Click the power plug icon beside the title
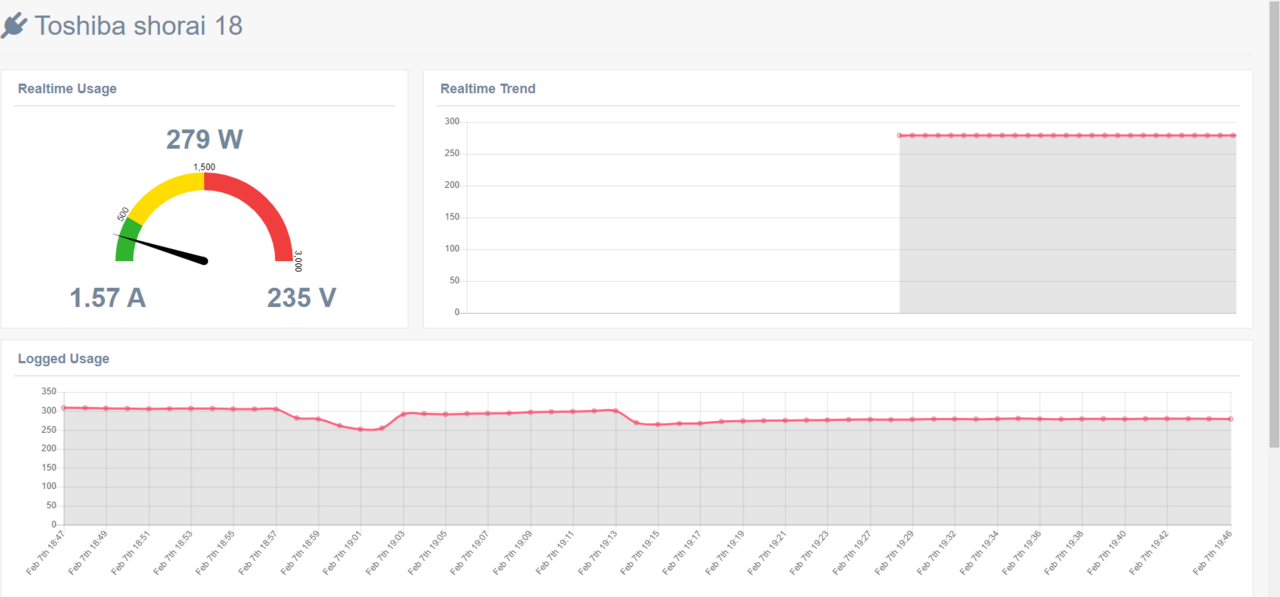 (14, 26)
